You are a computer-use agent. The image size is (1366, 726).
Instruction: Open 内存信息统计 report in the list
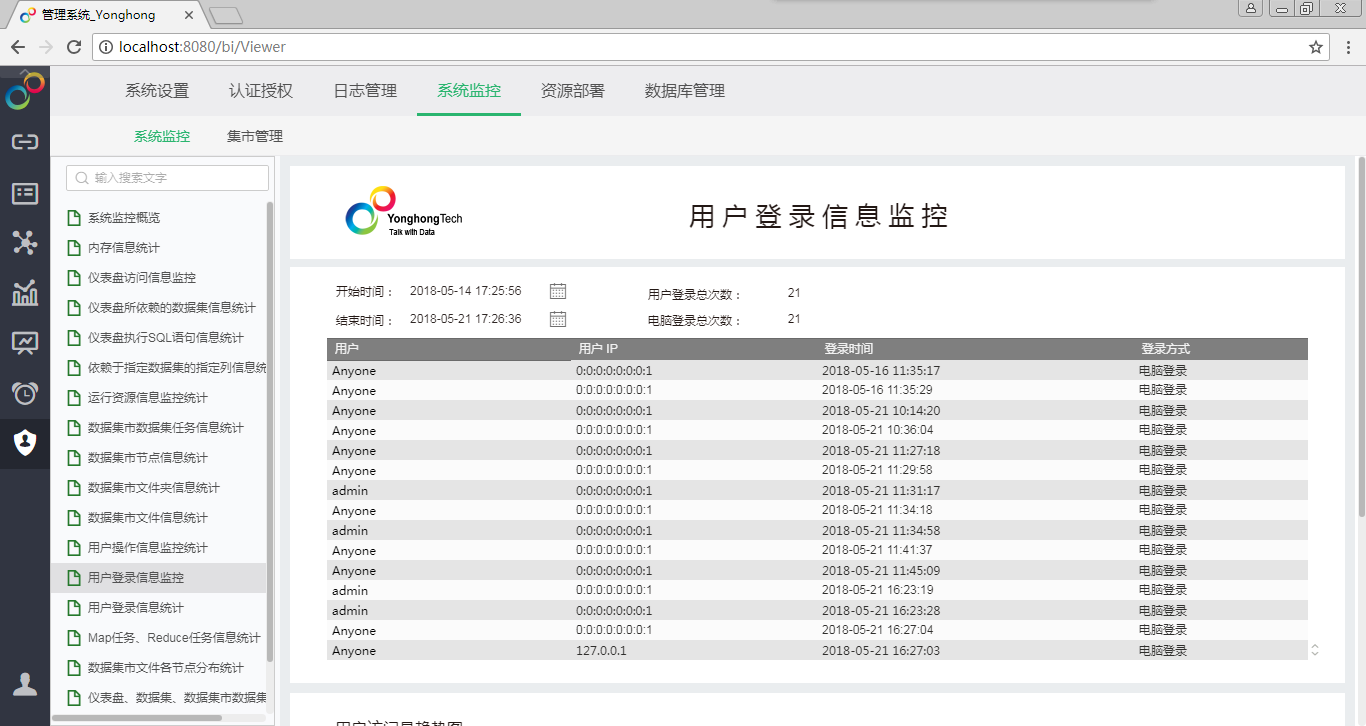tap(124, 248)
